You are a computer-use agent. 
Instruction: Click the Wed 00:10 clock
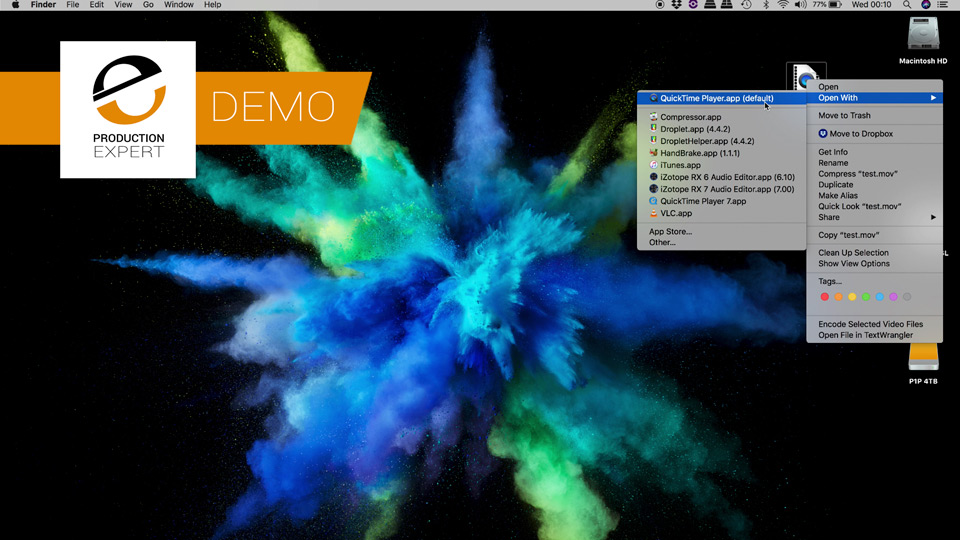[x=871, y=4]
